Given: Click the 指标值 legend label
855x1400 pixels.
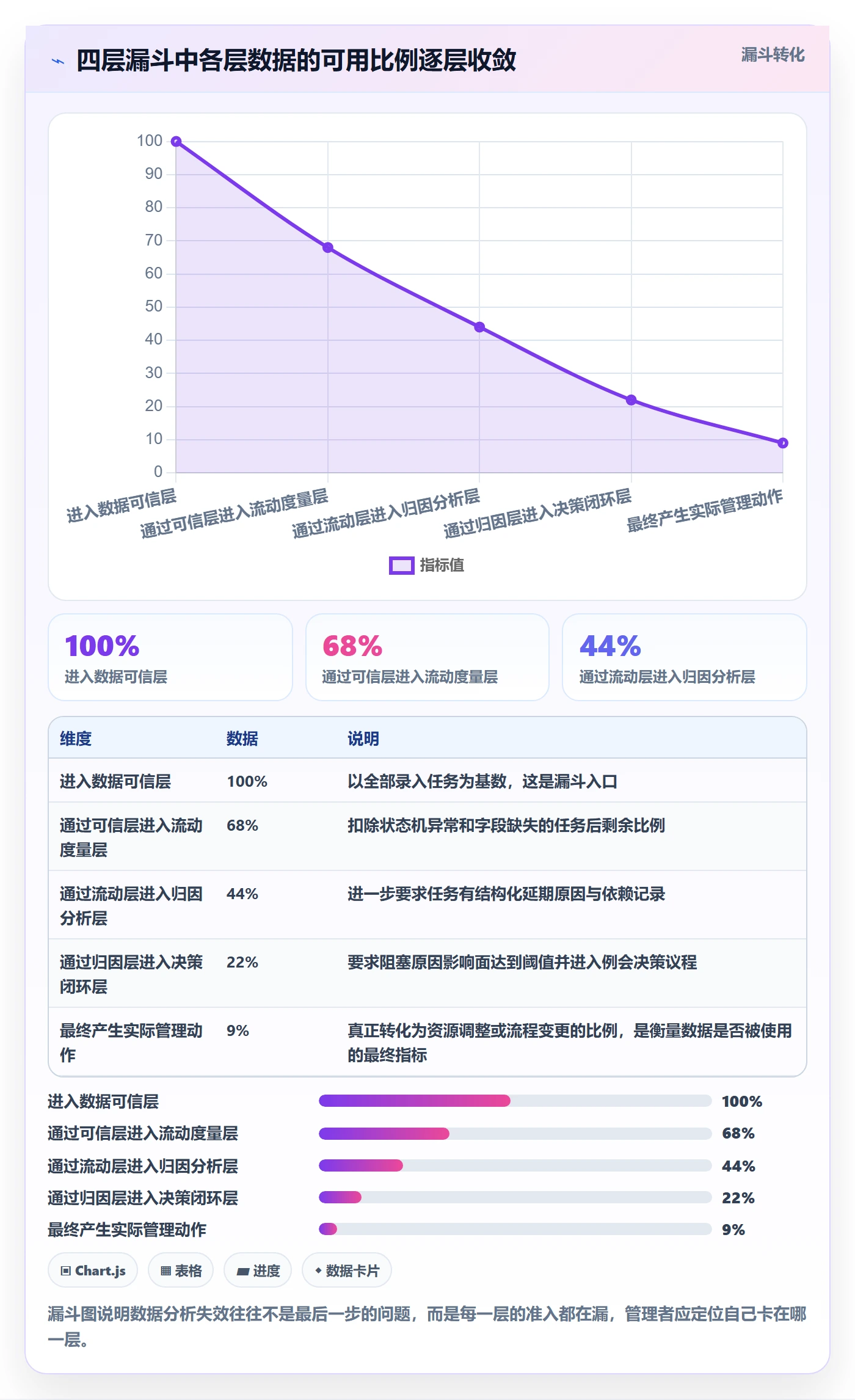Looking at the screenshot, I should coord(442,566).
